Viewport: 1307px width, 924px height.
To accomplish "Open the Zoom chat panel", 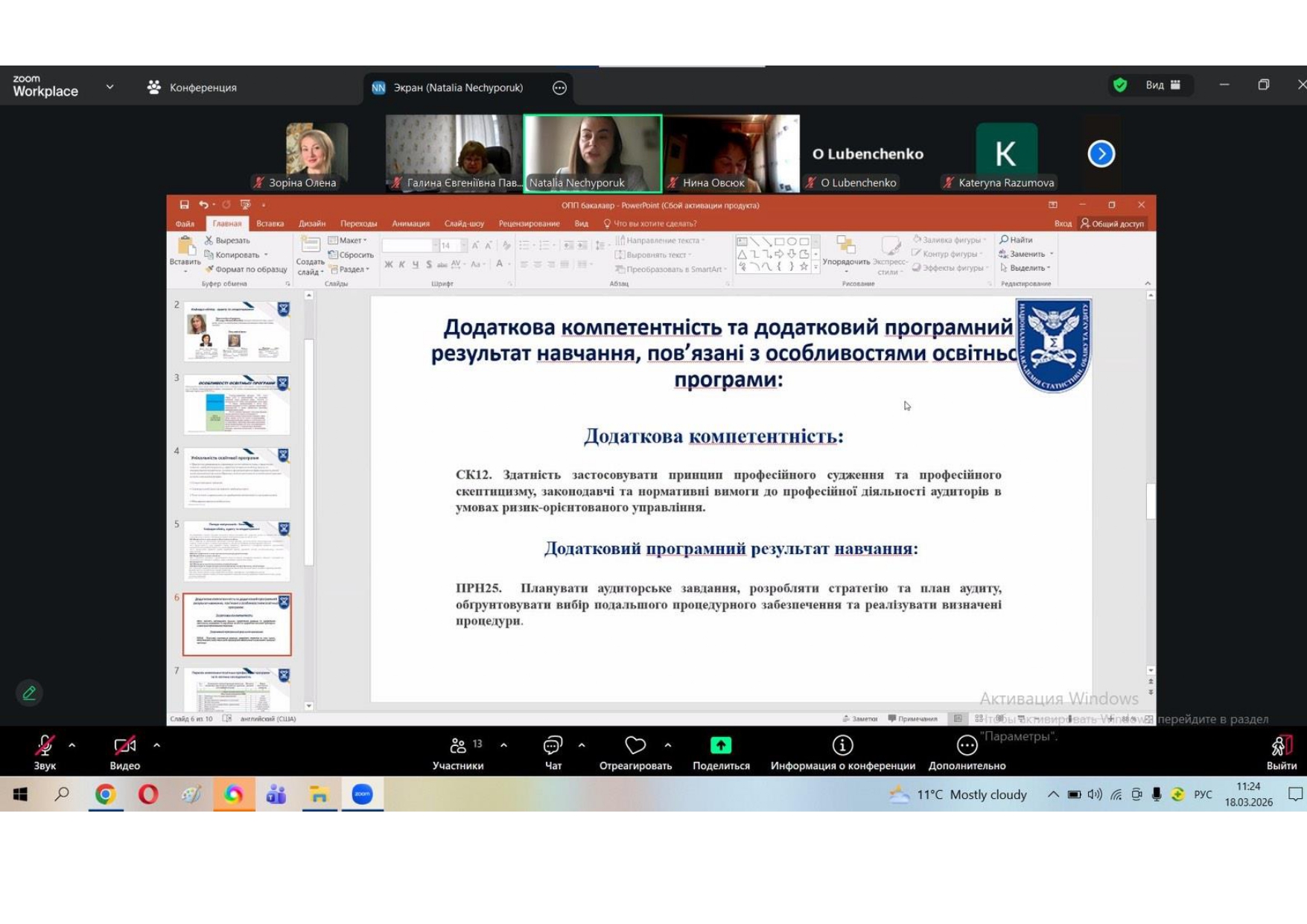I will [x=553, y=747].
